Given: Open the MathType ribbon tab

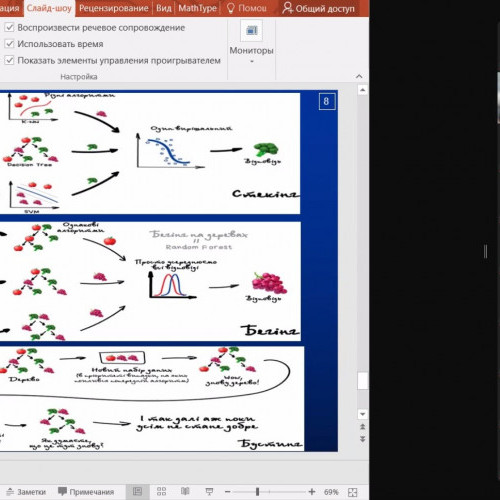Looking at the screenshot, I should point(197,8).
